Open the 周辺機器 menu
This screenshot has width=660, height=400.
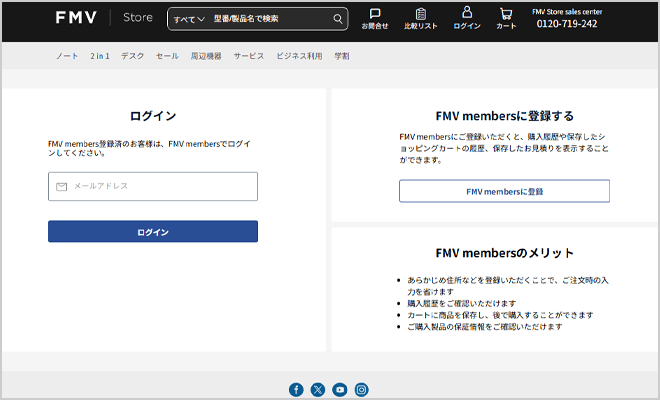pyautogui.click(x=206, y=56)
